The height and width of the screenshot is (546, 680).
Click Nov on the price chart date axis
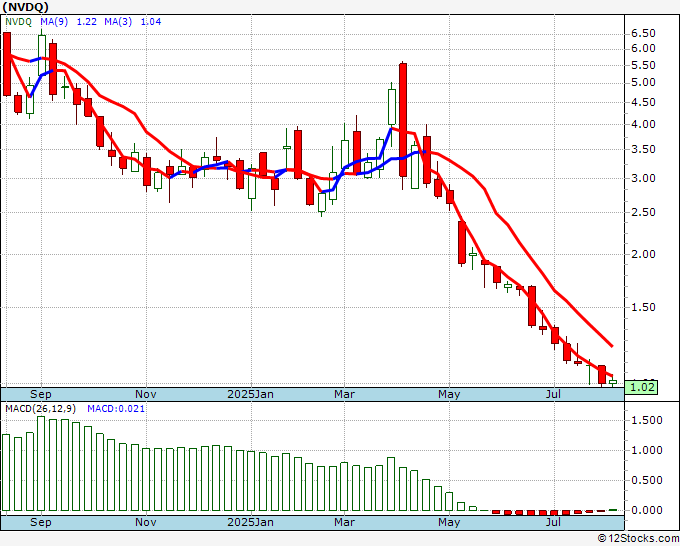coord(146,394)
